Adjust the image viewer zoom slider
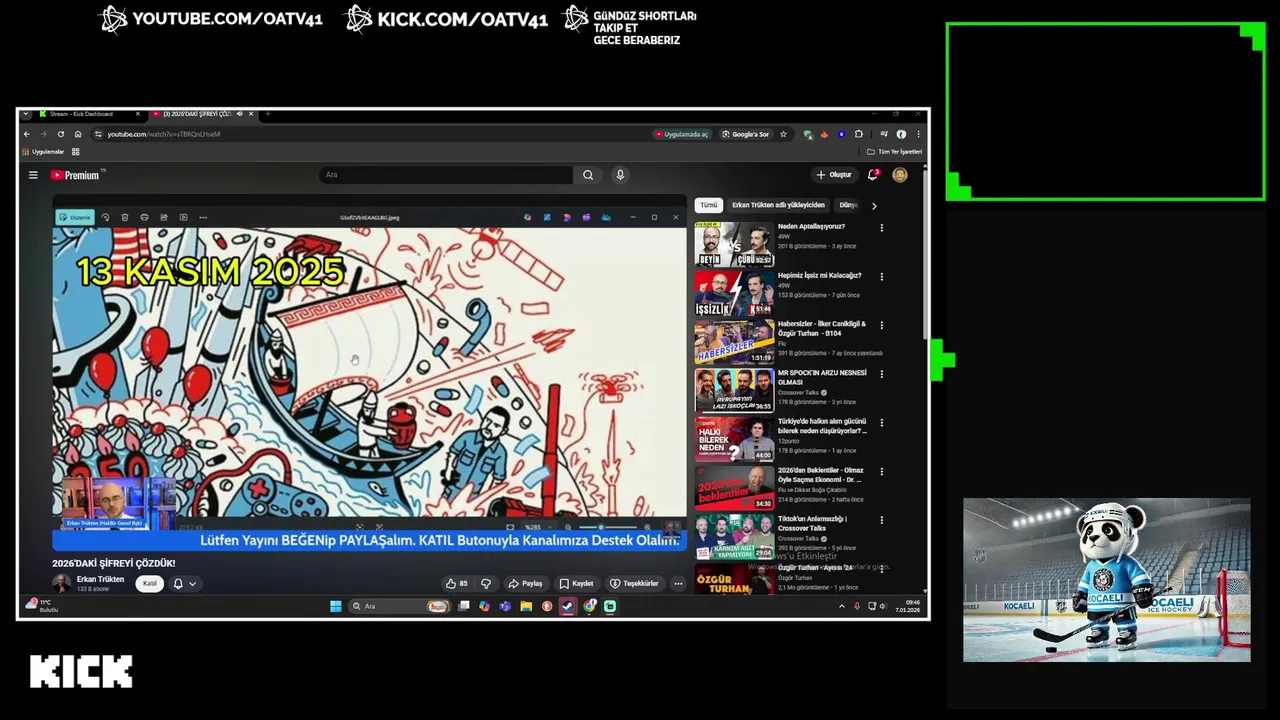 (x=608, y=527)
